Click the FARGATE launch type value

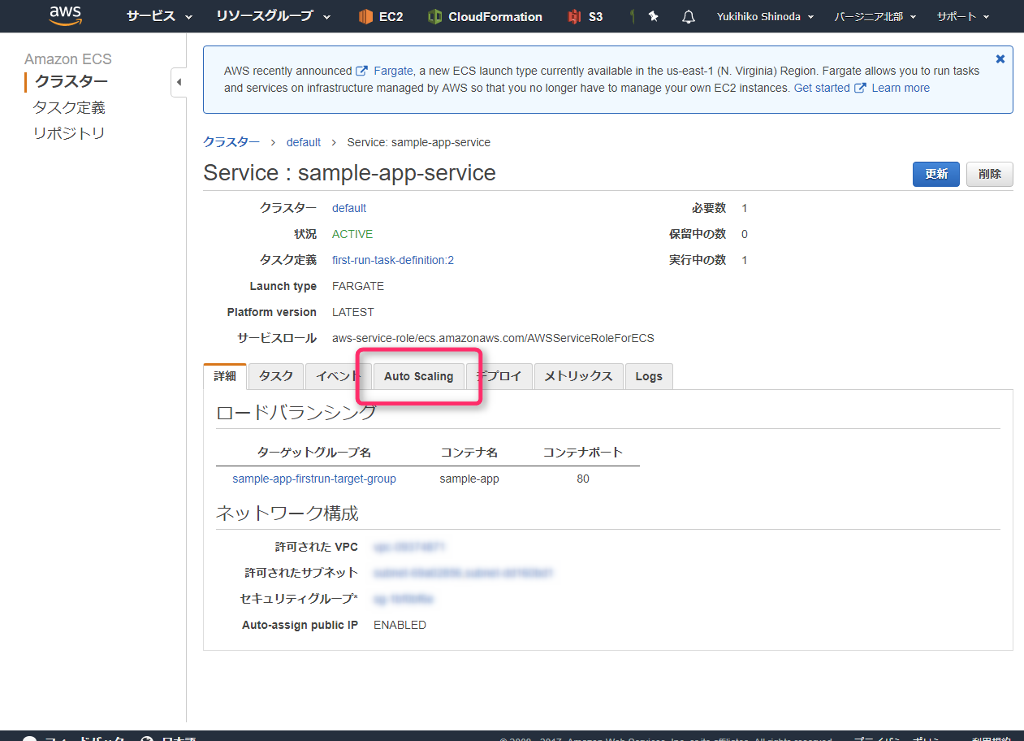click(x=358, y=286)
